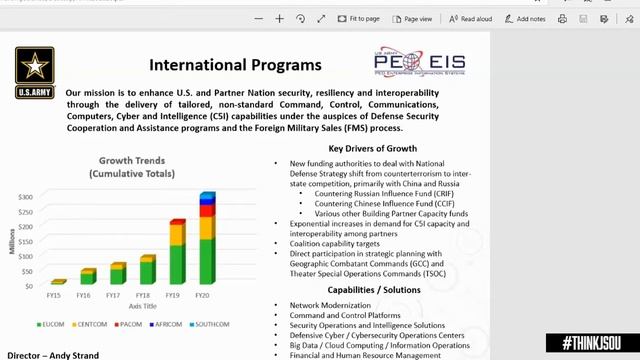The image size is (640, 360).
Task: Pin the PDF toolbar
Action: 629,19
